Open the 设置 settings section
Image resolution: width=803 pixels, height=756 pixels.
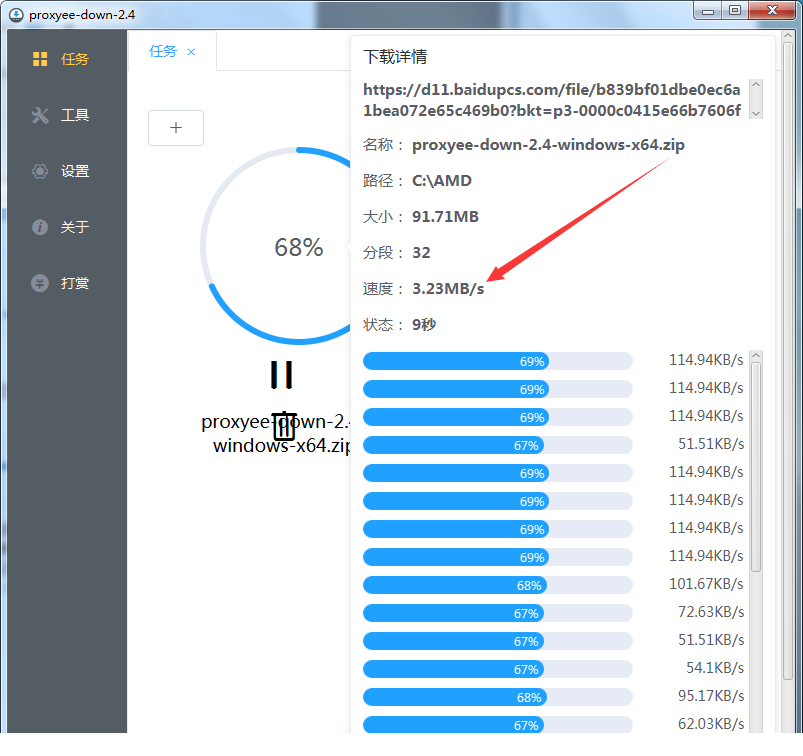(67, 171)
